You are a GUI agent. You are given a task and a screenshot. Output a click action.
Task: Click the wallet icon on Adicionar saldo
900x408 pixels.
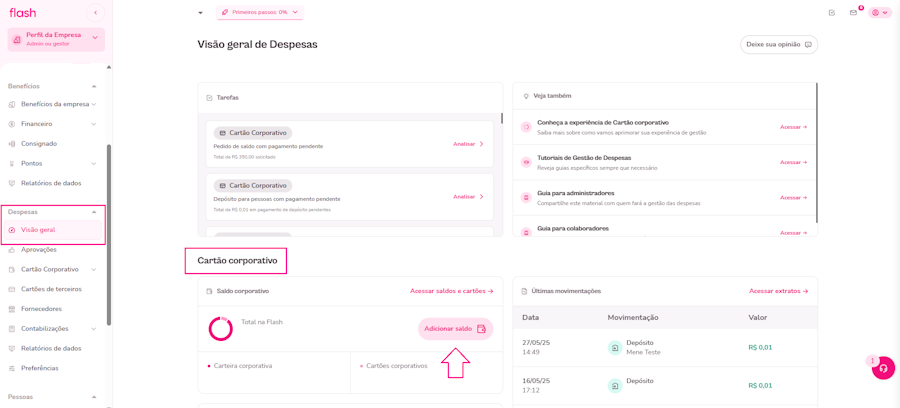482,329
